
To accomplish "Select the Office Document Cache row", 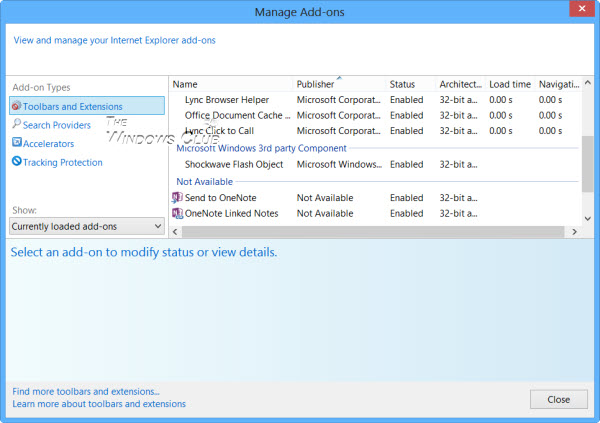I will click(x=376, y=115).
